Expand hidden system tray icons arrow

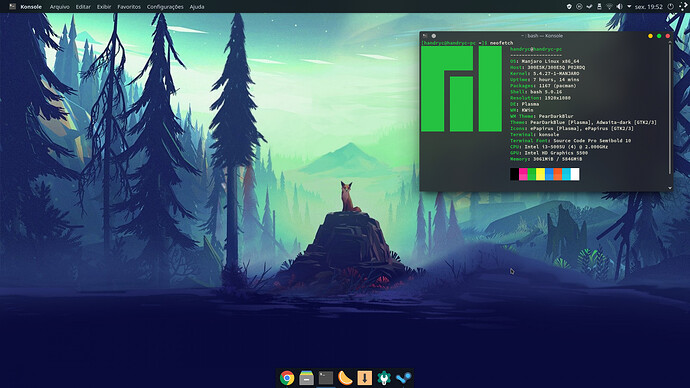click(629, 7)
